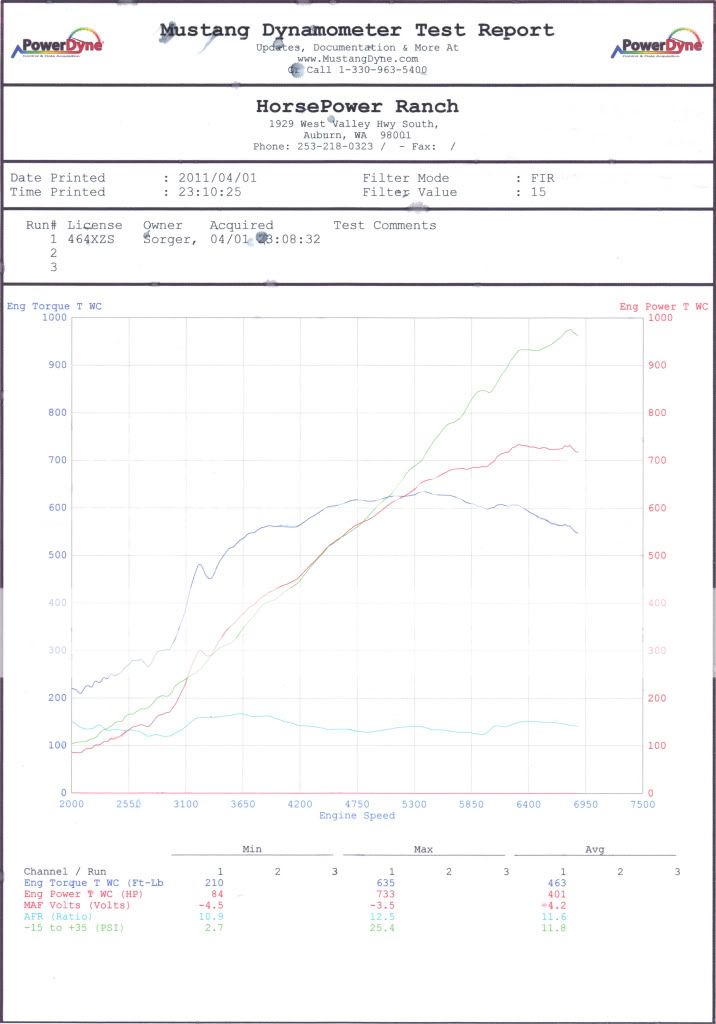This screenshot has width=716, height=1024.
Task: Click the max MAF volts value -3.5
Action: click(382, 904)
